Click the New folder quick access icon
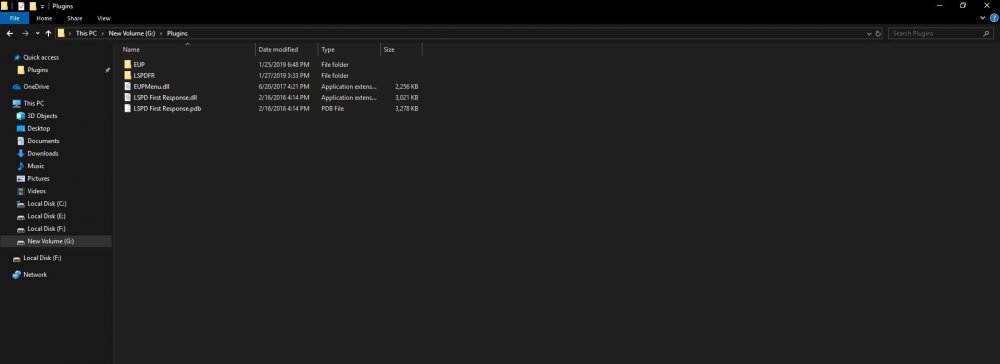Image resolution: width=1000 pixels, height=364 pixels. click(x=33, y=6)
